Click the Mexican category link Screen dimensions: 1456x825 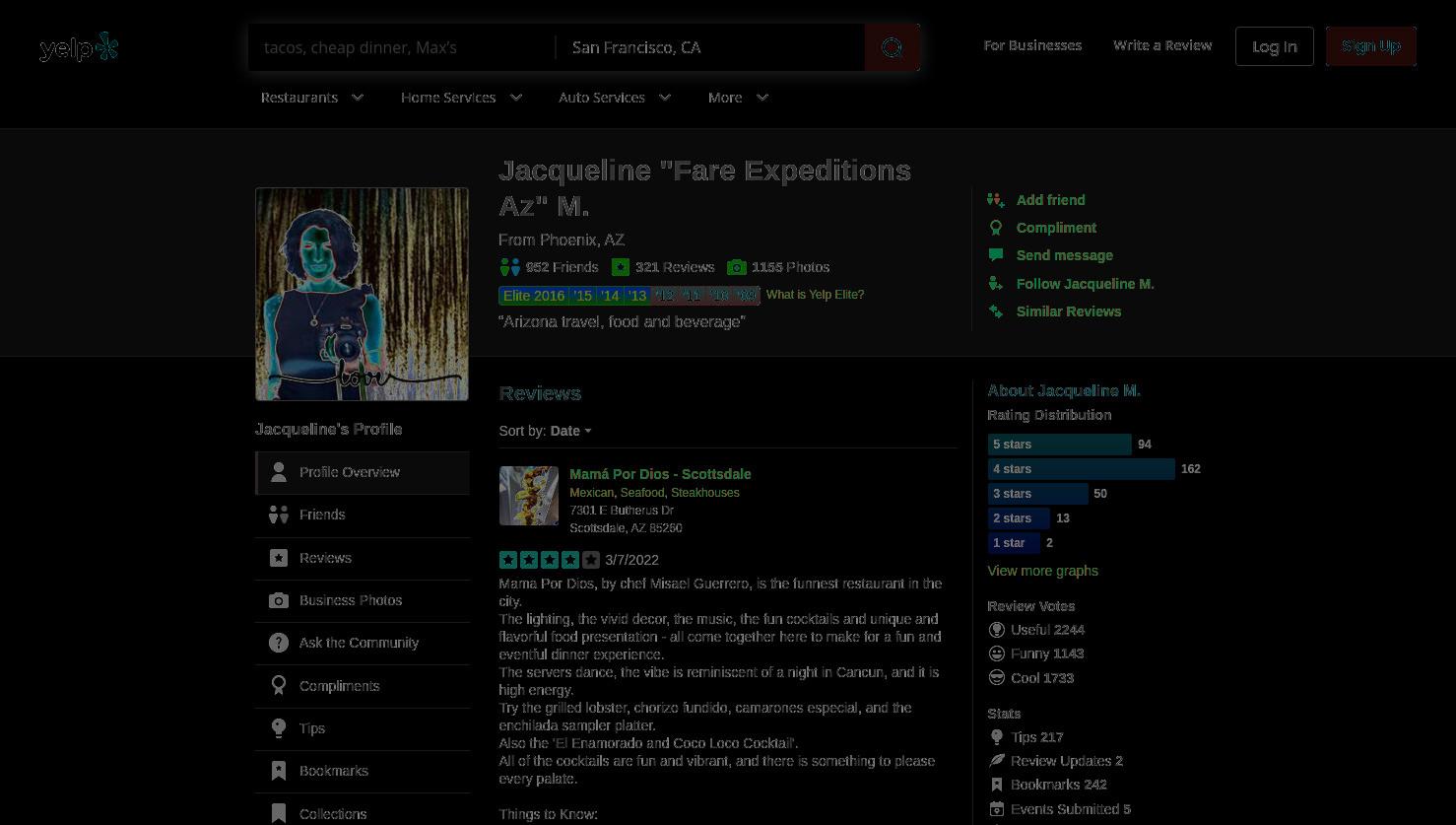[591, 493]
